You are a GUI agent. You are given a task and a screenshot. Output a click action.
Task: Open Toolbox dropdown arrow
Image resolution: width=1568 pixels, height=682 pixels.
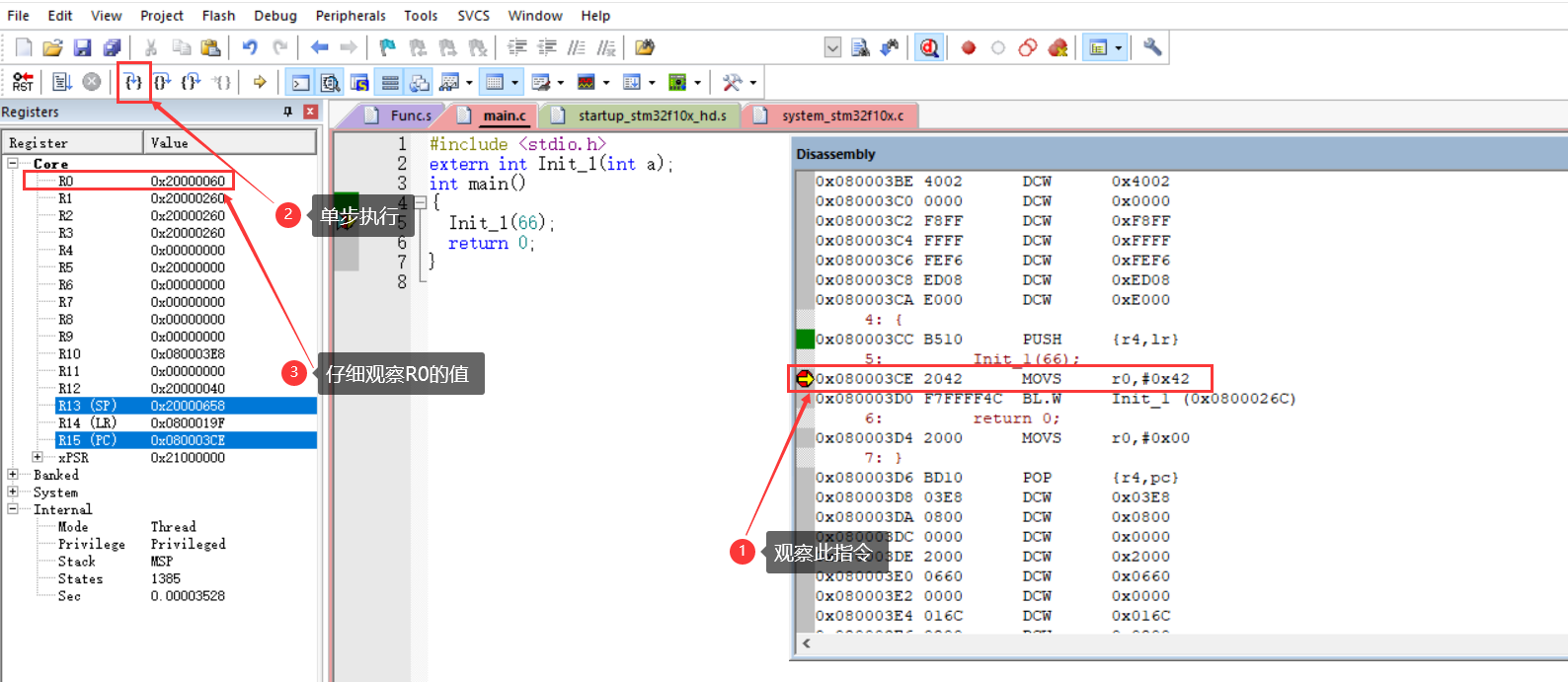pyautogui.click(x=753, y=82)
